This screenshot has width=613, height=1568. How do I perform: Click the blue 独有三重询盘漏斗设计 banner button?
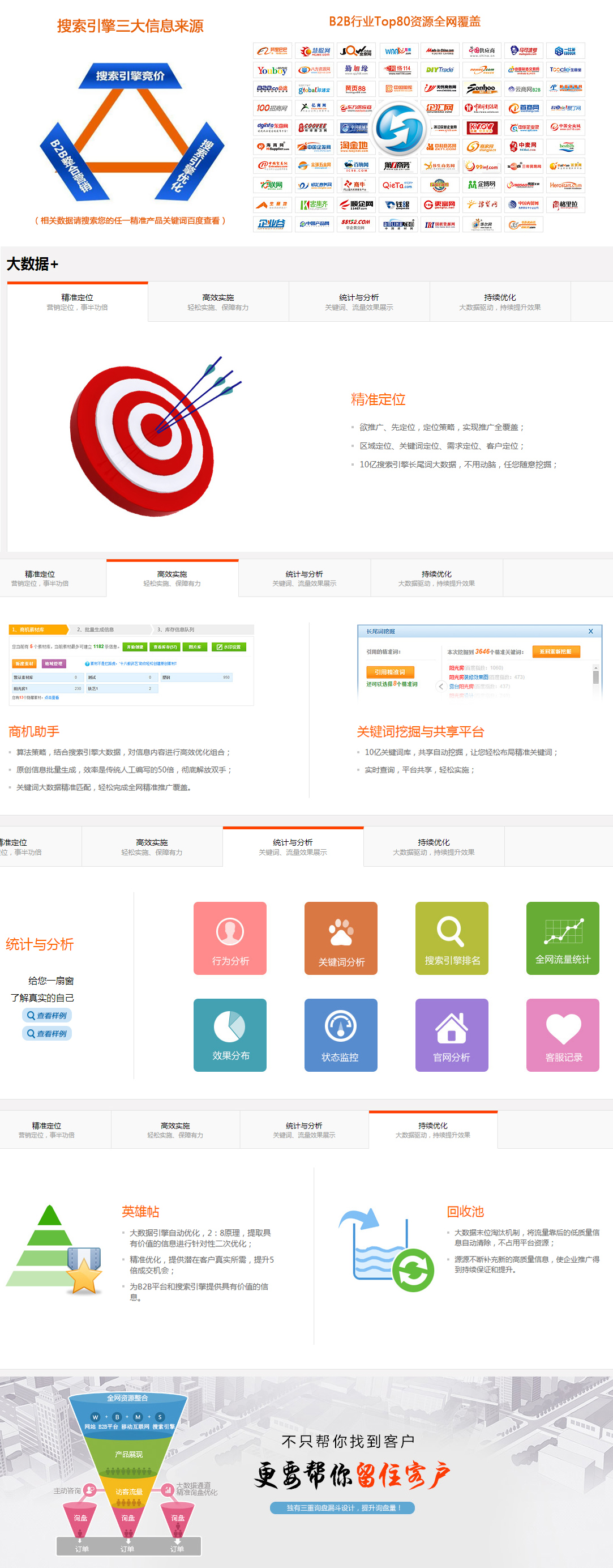pos(342,1508)
